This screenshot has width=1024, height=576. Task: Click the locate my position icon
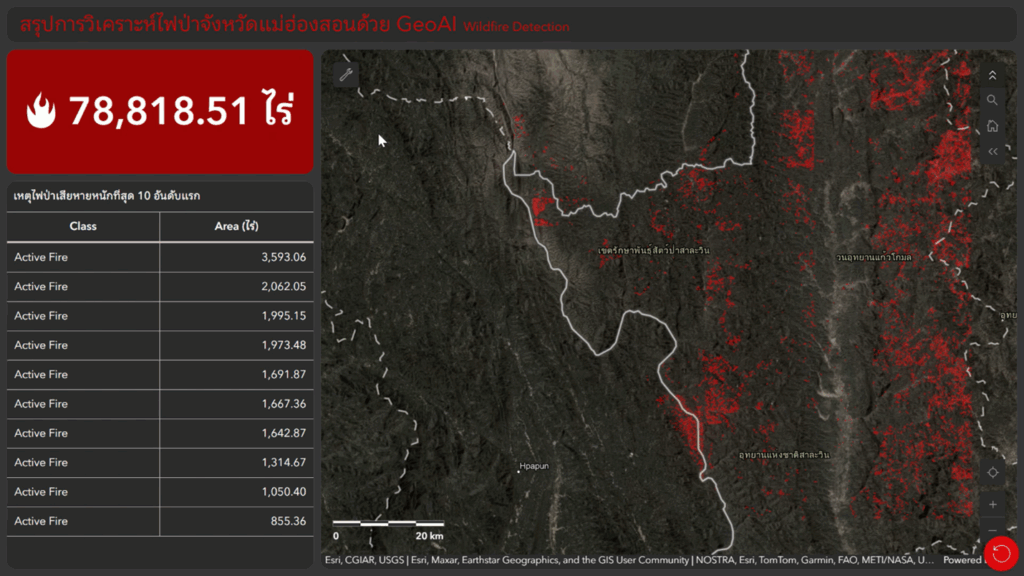(x=992, y=472)
